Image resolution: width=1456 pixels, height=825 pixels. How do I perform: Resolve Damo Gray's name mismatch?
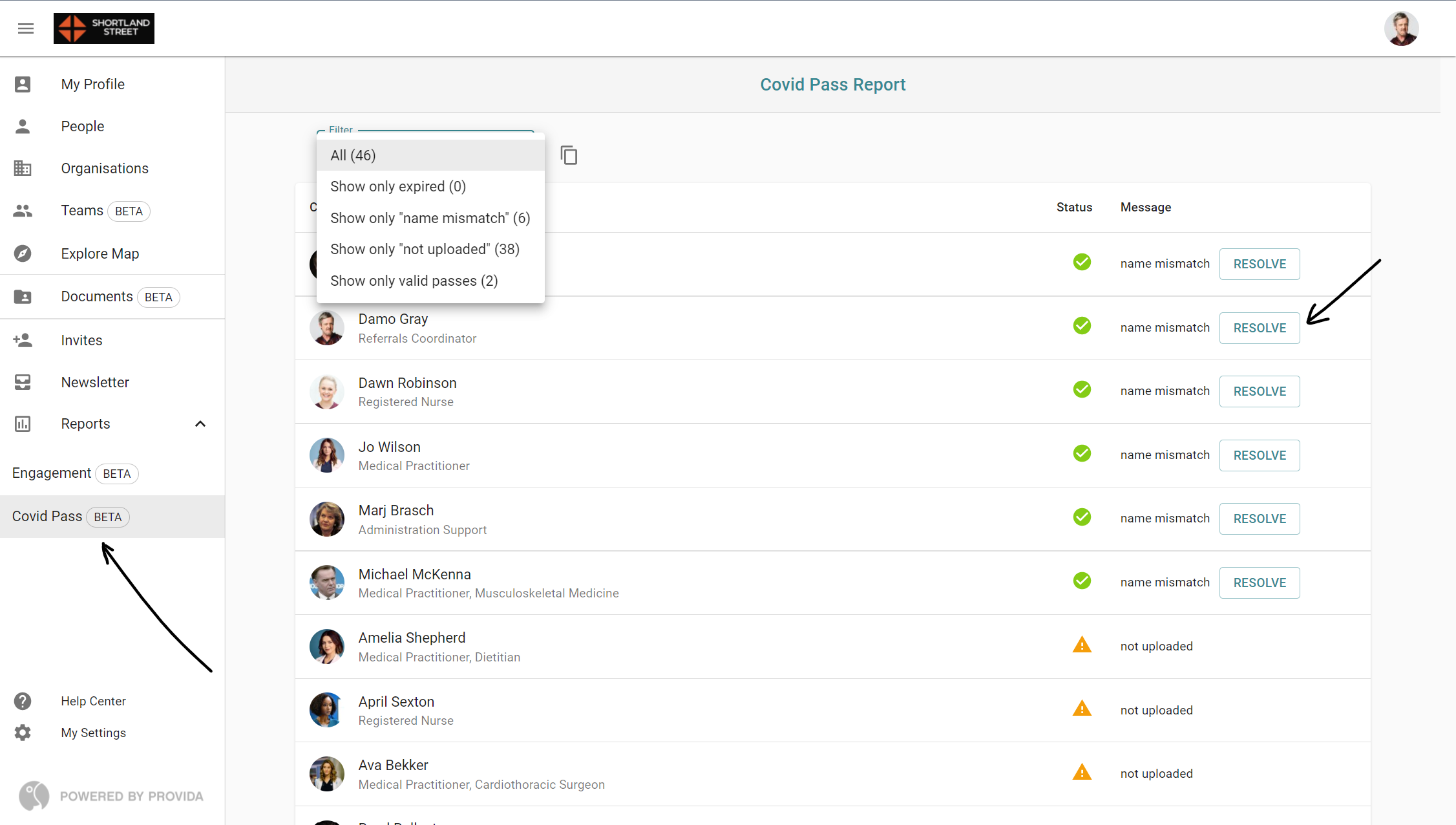click(x=1259, y=328)
